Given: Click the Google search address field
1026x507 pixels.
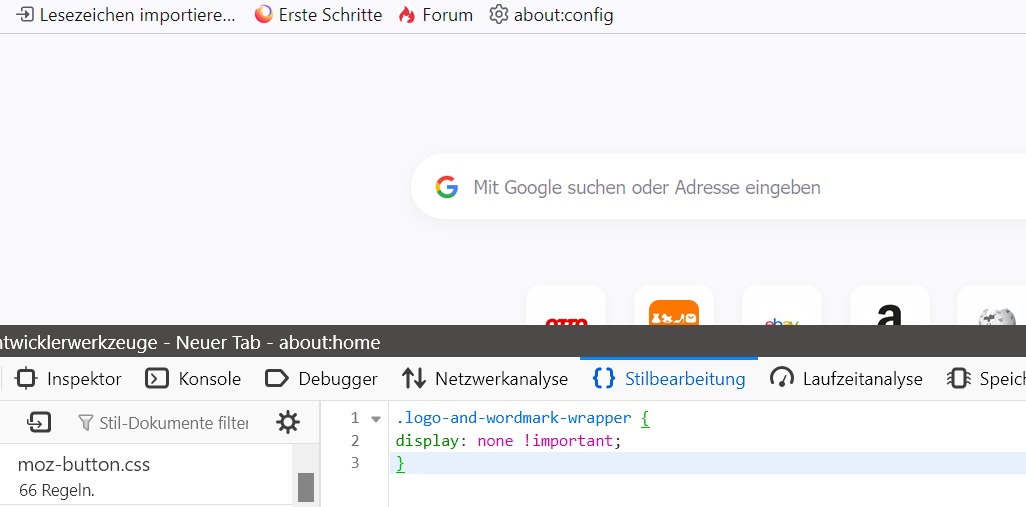Looking at the screenshot, I should (718, 187).
